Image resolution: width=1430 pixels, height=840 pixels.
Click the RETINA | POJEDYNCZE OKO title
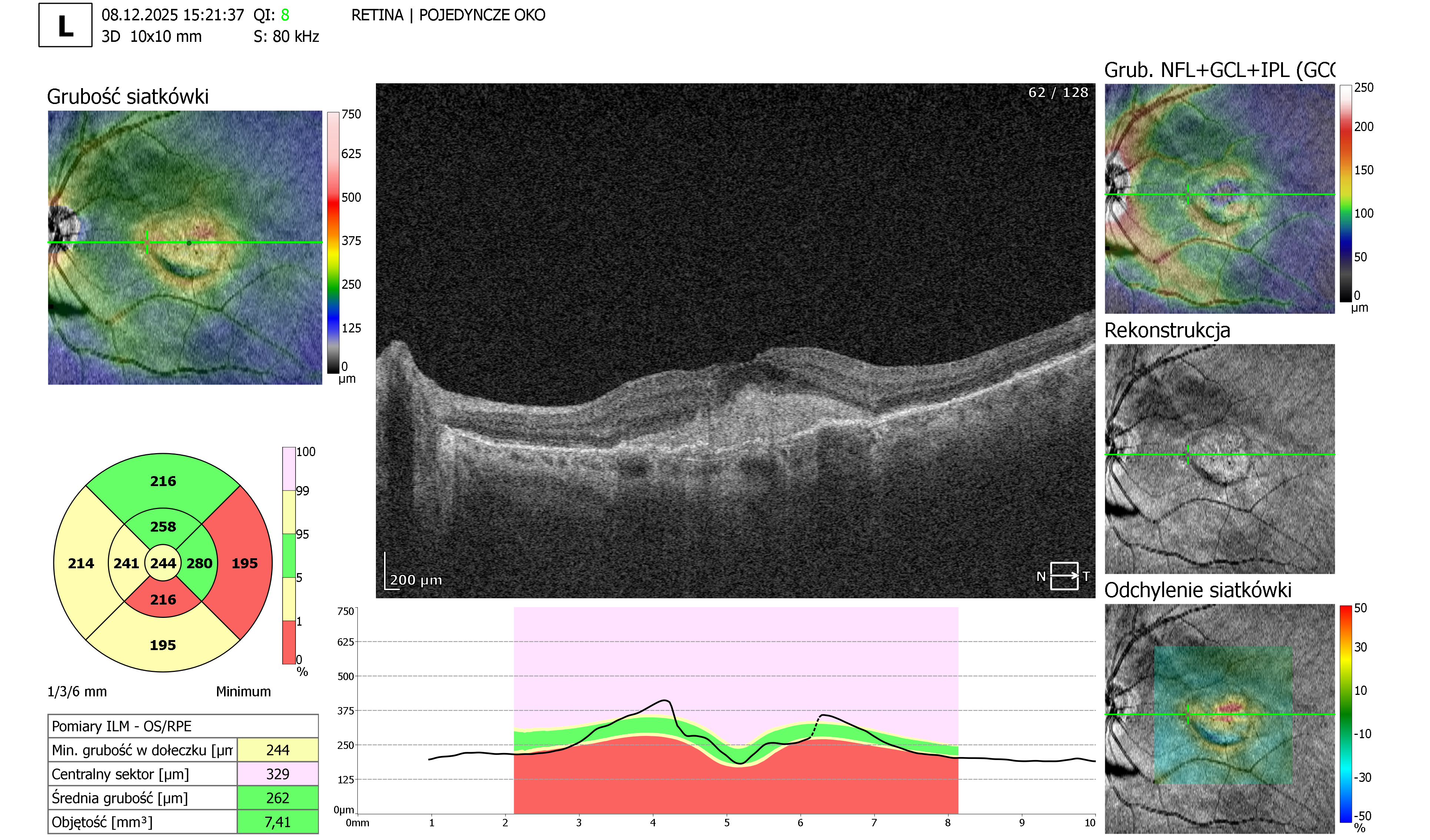pyautogui.click(x=448, y=15)
